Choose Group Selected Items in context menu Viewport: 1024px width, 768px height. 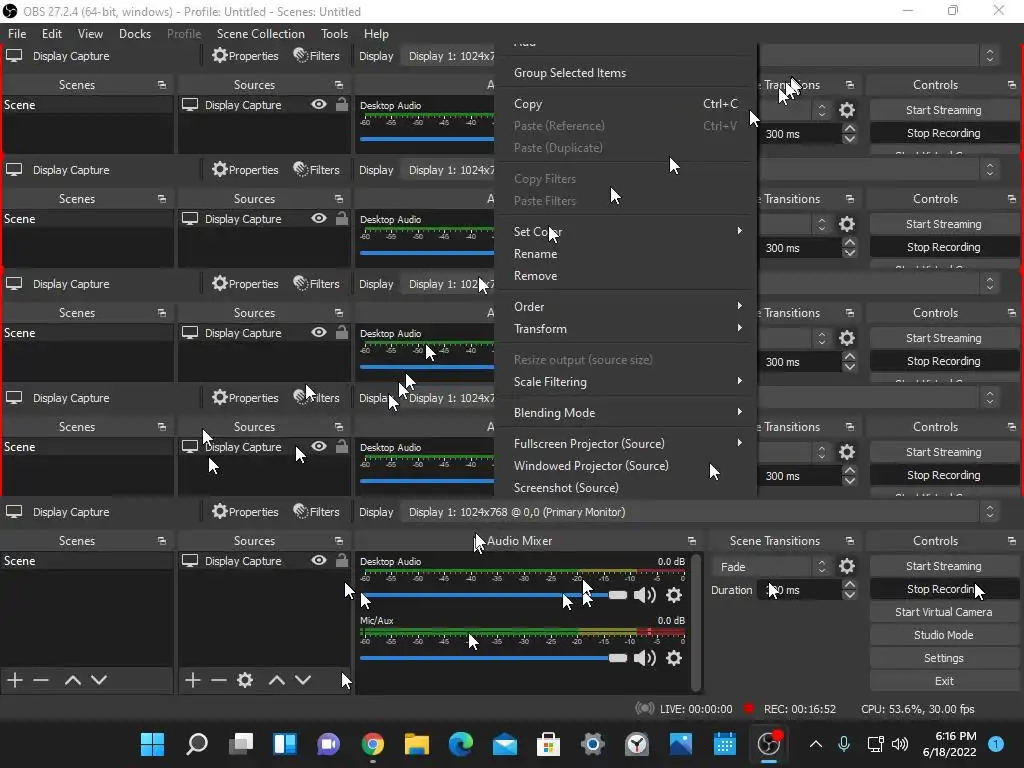(x=626, y=72)
